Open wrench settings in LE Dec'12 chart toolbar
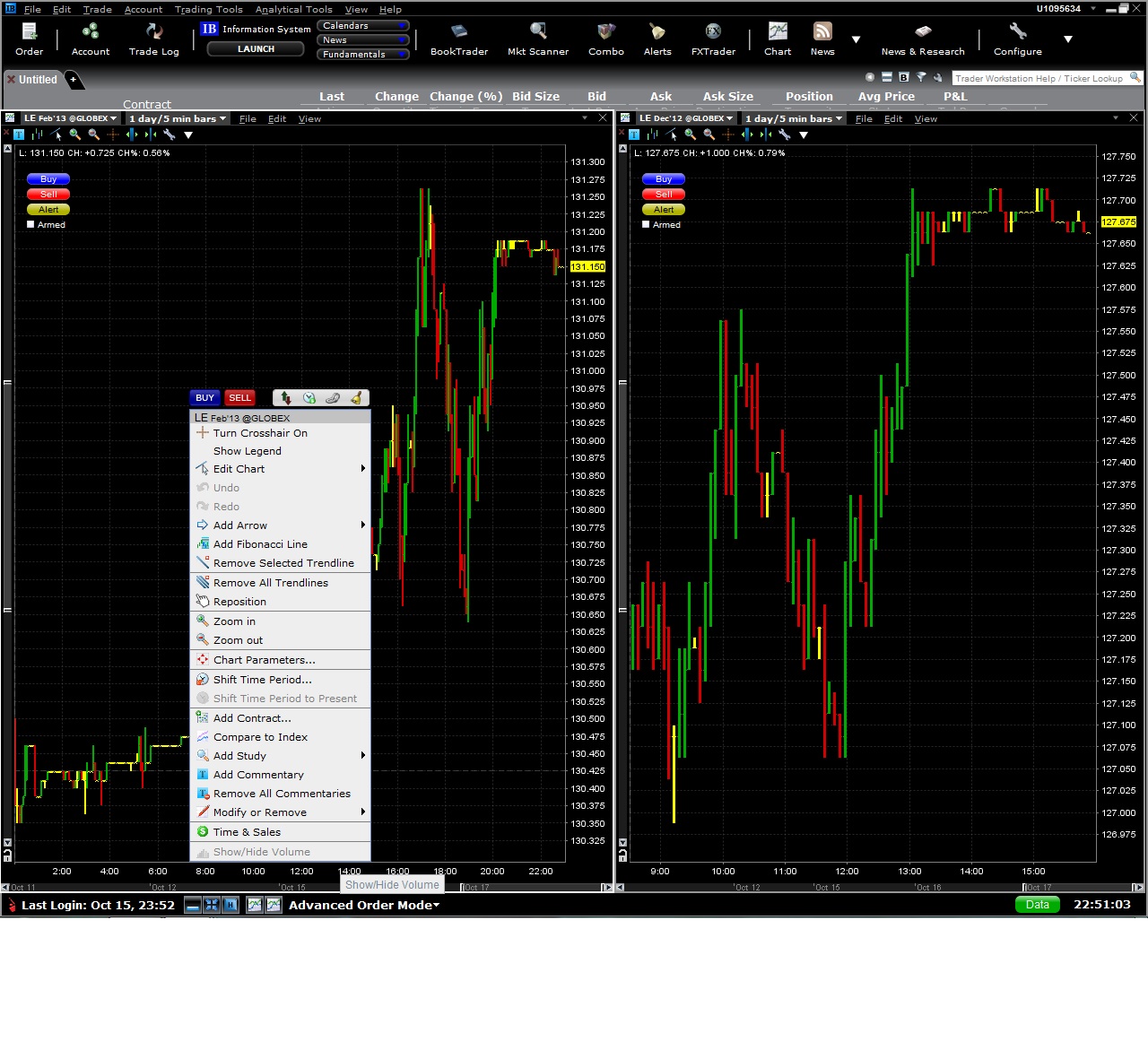1148x1042 pixels. click(x=785, y=135)
